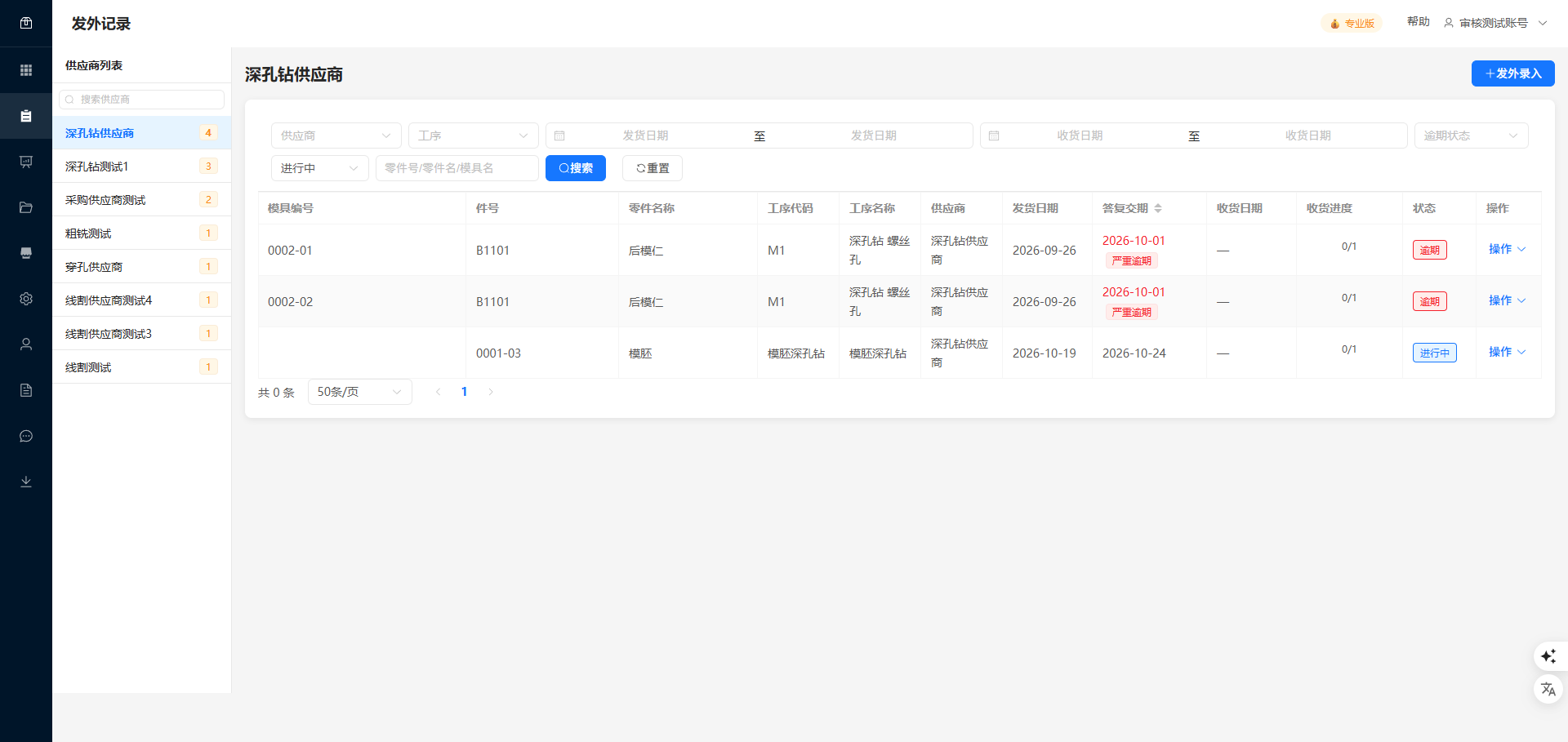Select 深孔钻测试1 in supplier list
1568x742 pixels.
pyautogui.click(x=142, y=167)
